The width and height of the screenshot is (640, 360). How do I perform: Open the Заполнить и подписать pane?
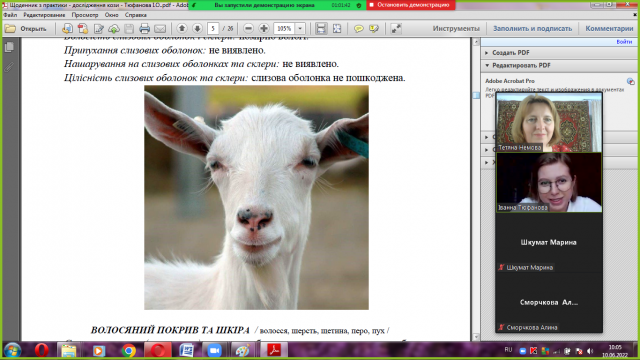532,29
